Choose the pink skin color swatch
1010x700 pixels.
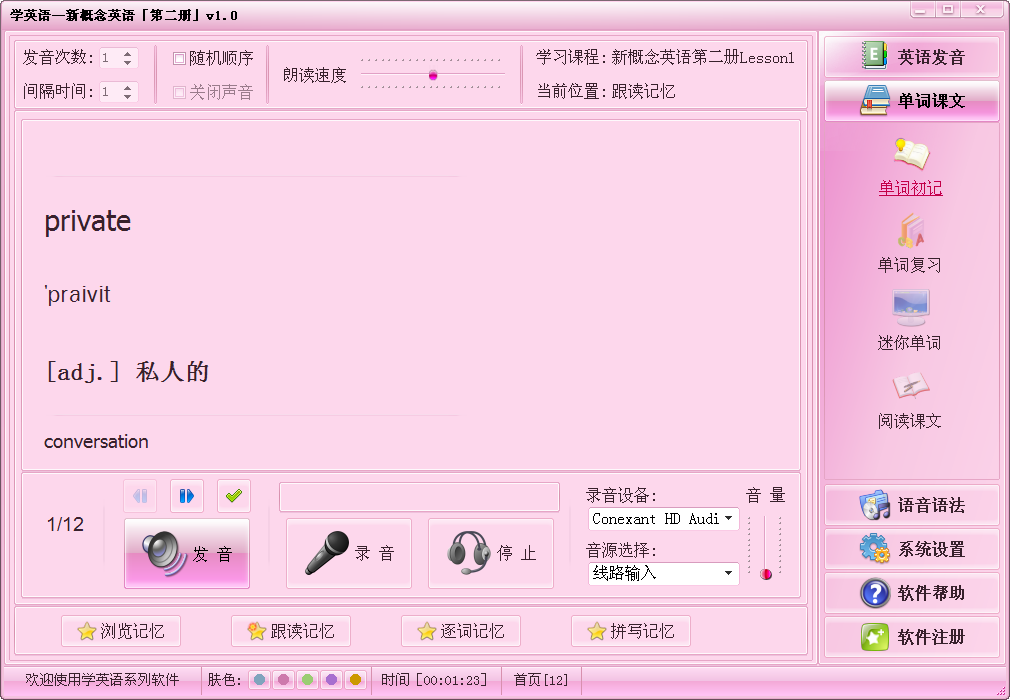(283, 679)
